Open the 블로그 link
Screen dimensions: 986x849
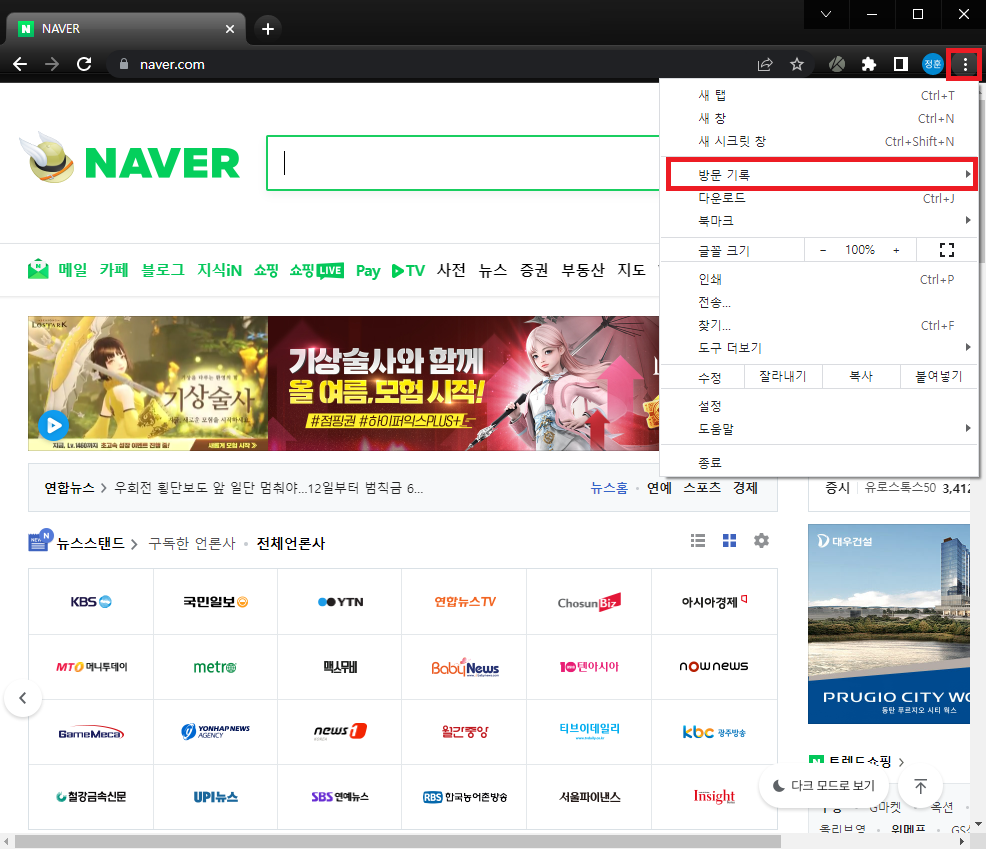[163, 270]
